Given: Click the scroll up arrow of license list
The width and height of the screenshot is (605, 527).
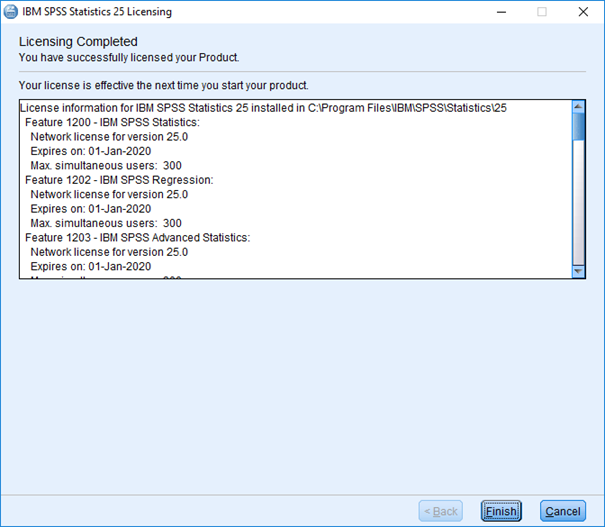Looking at the screenshot, I should (578, 106).
